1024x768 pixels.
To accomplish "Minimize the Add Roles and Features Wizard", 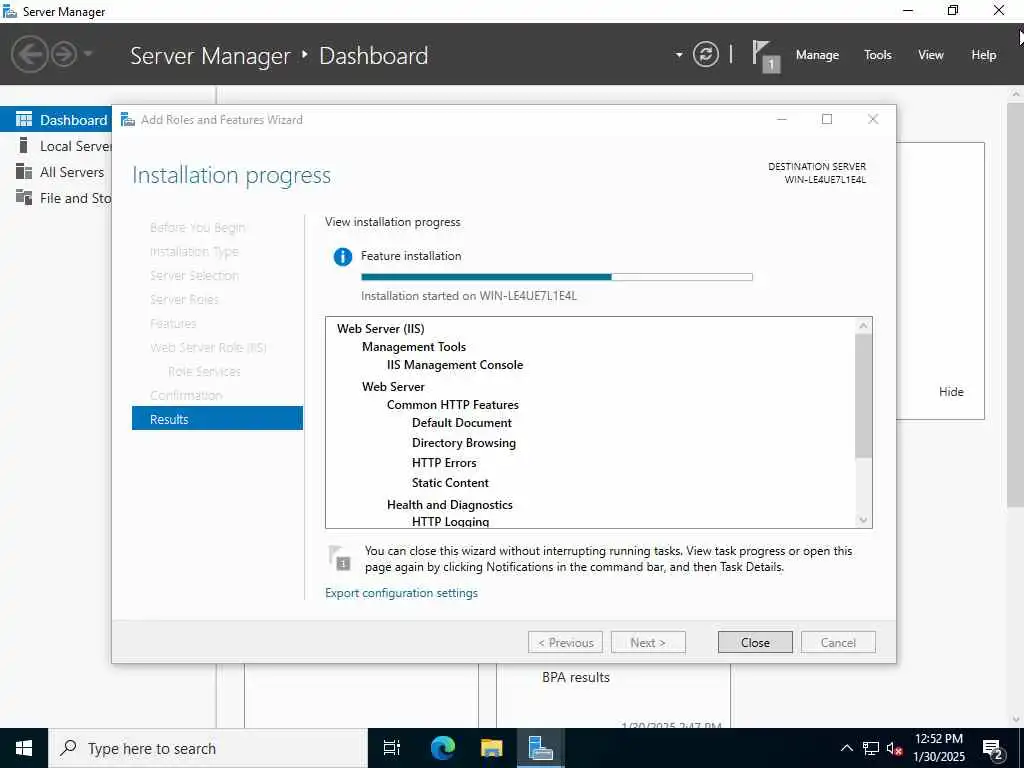I will (781, 119).
